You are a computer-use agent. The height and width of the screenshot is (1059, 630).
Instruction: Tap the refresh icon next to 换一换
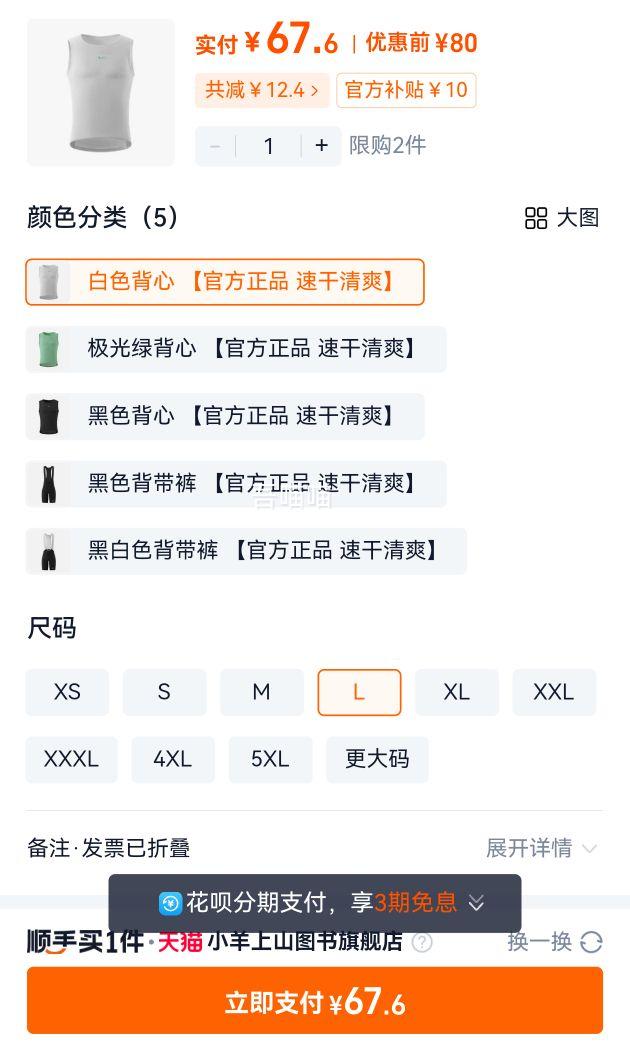point(591,942)
